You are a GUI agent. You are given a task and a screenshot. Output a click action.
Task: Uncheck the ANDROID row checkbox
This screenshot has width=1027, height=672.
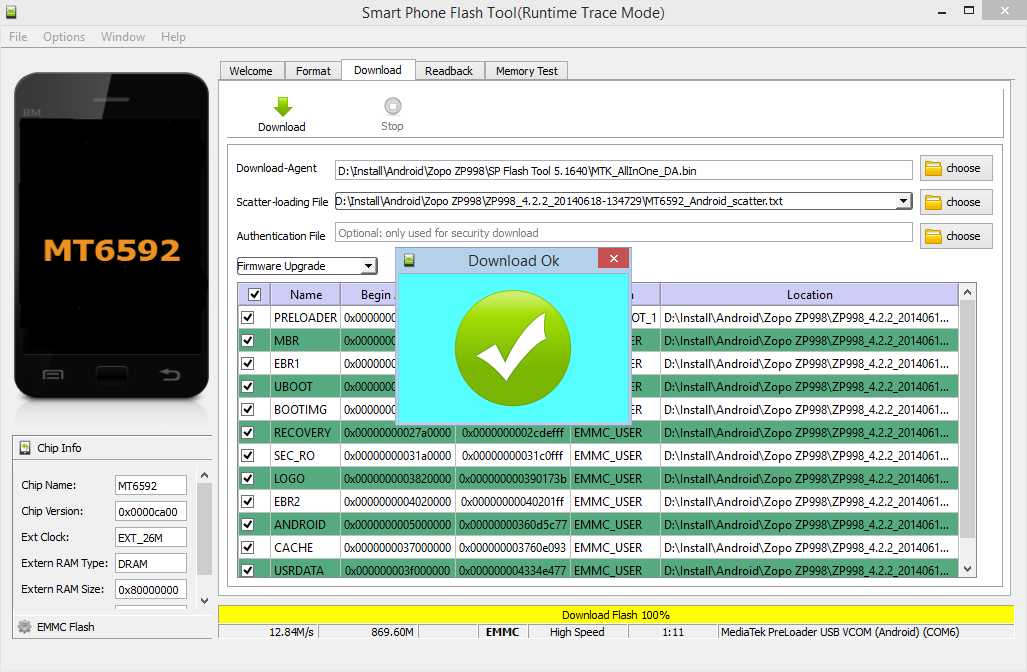click(x=248, y=525)
